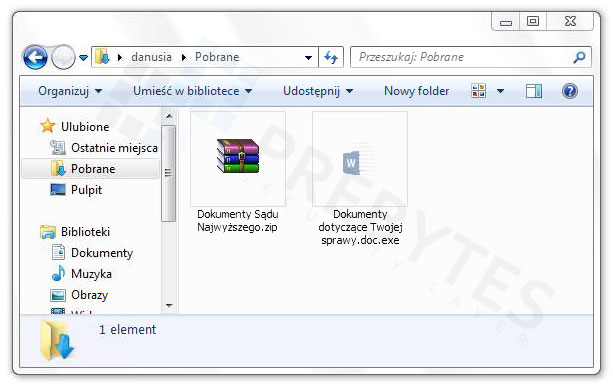Open Help via blue question mark icon
Viewport: 613px width, 385px height.
click(570, 91)
